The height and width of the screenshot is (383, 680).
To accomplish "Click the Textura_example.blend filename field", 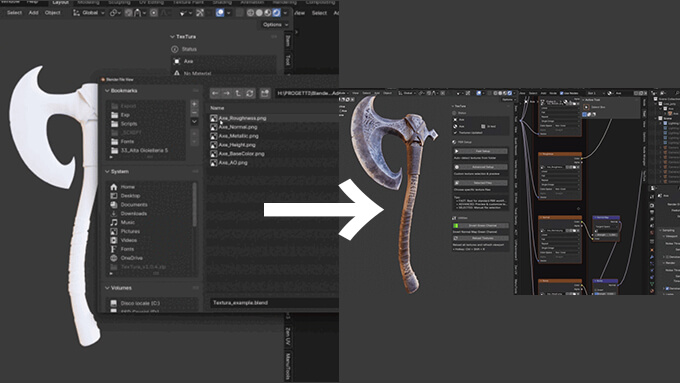I will [x=275, y=303].
